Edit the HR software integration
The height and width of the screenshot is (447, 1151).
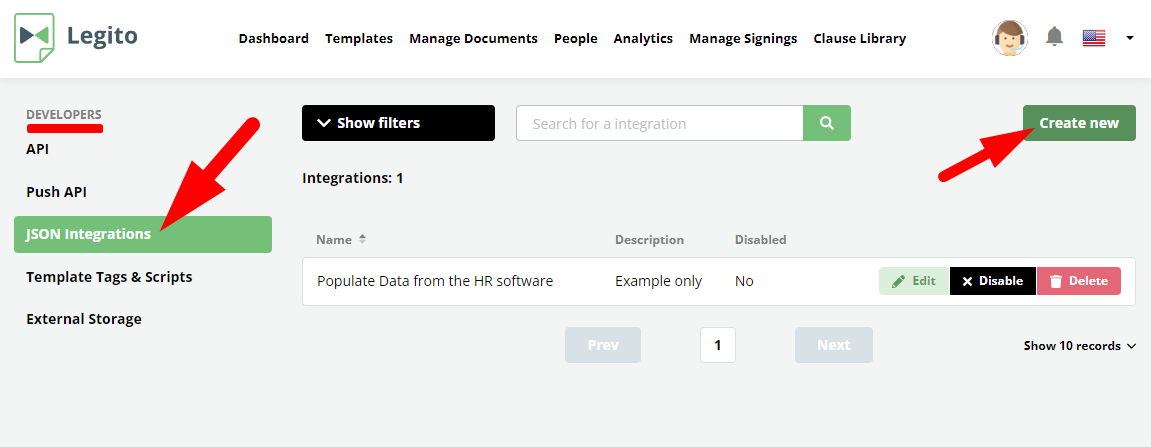(914, 281)
